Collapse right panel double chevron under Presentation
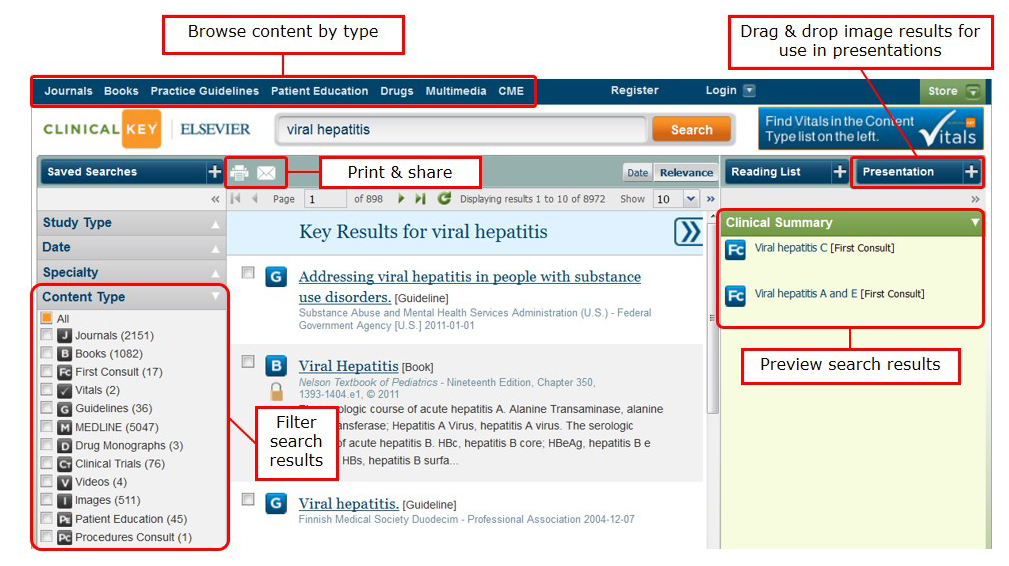This screenshot has width=1009, height=566. 975,199
